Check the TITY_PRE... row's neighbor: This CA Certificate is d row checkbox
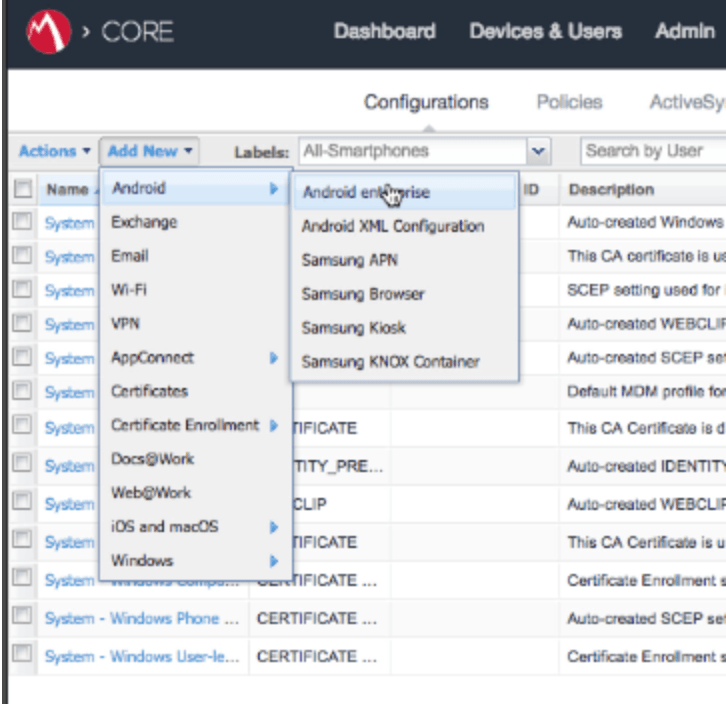Screen dimensions: 726x704 click(22, 425)
